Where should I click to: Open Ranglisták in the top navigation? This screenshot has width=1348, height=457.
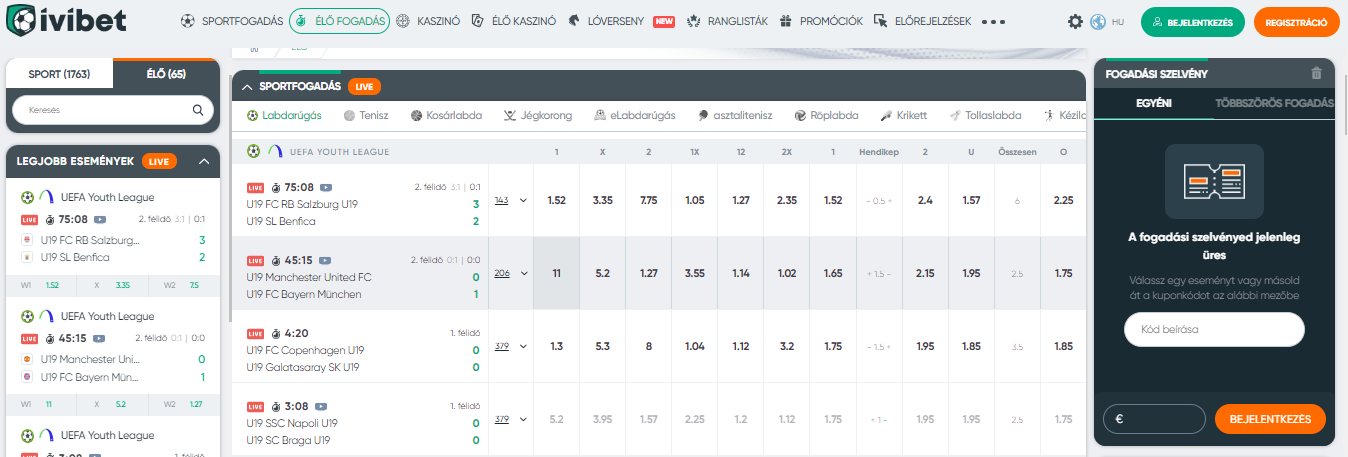726,21
